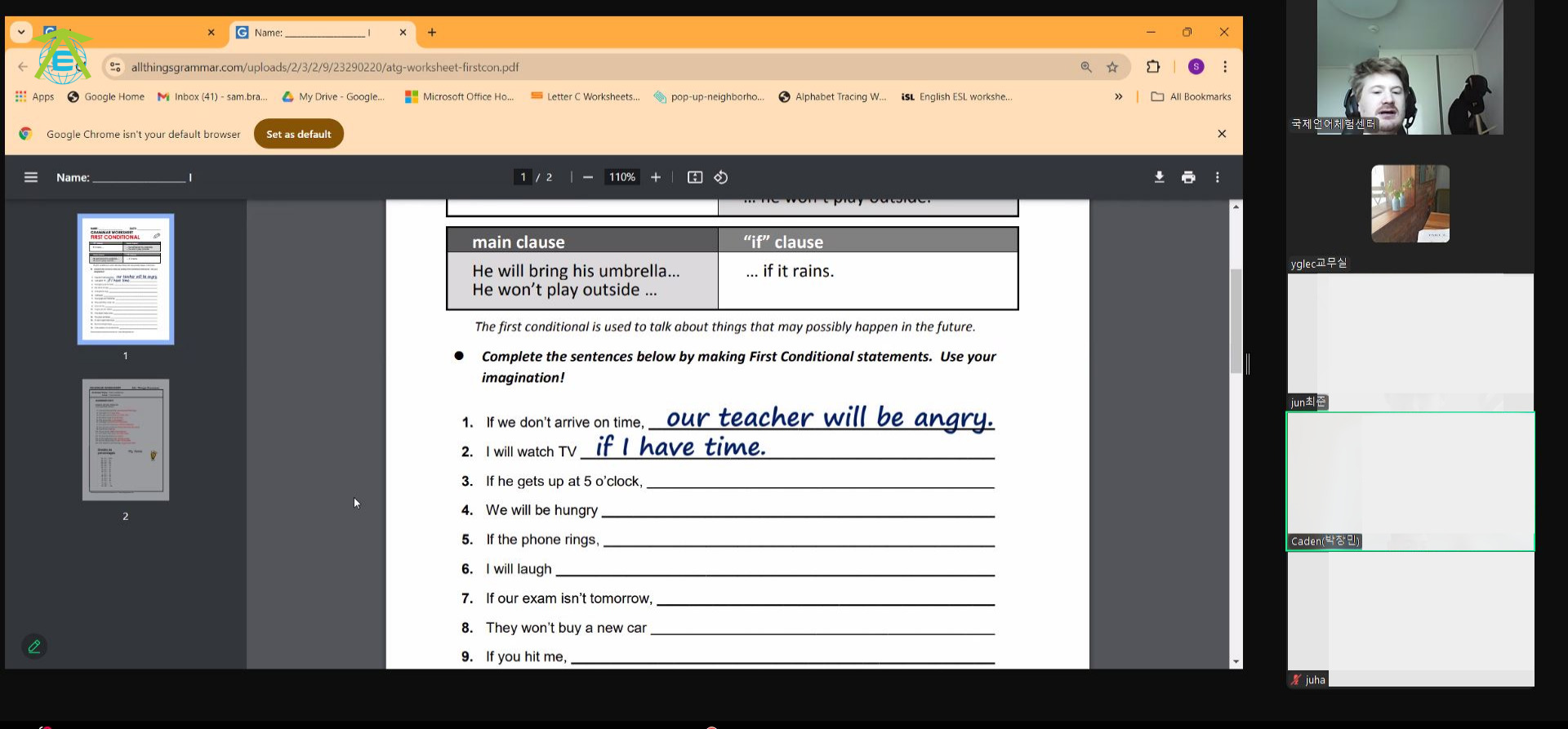Click the zoom magnifier icon in address bar
This screenshot has width=1568, height=729.
coord(1086,67)
